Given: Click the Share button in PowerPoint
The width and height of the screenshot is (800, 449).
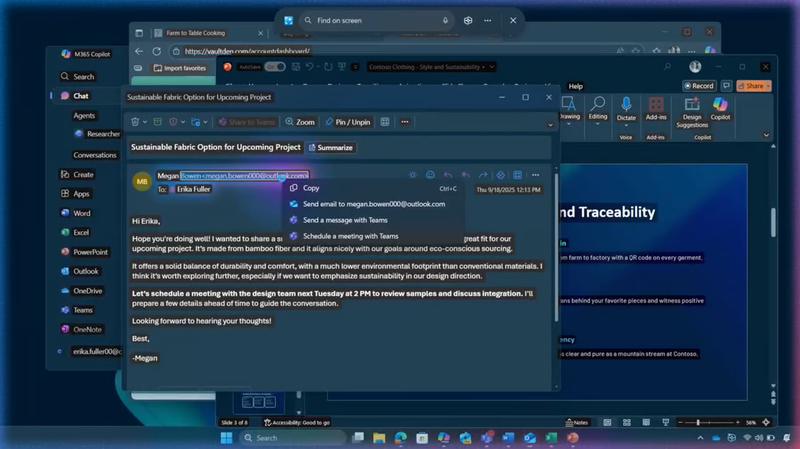Looking at the screenshot, I should click(754, 86).
